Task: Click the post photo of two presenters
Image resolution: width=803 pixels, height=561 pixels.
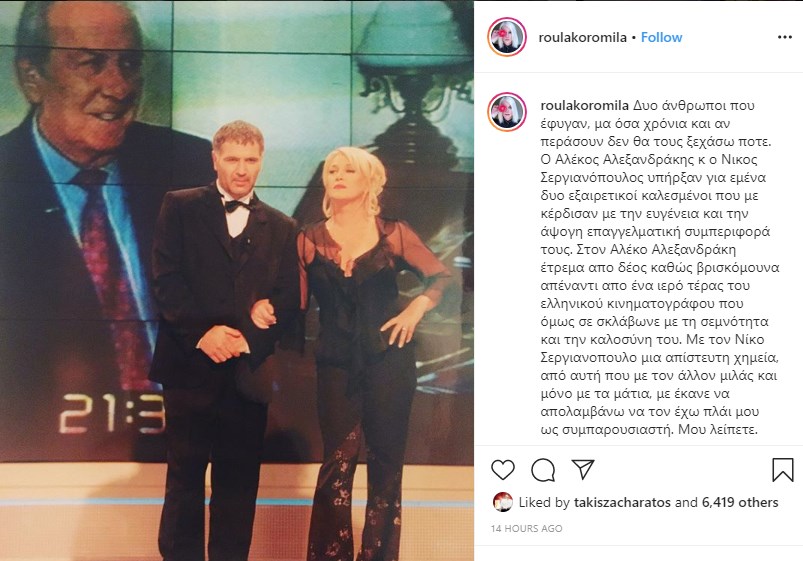Action: (237, 281)
